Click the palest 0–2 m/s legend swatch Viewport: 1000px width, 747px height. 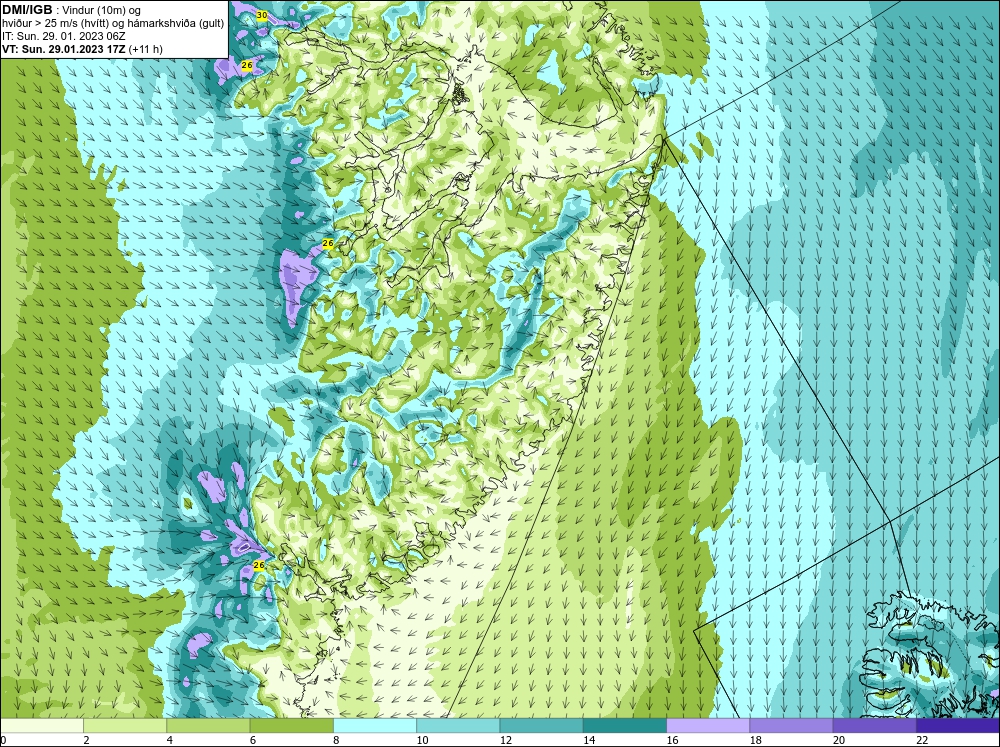41,725
